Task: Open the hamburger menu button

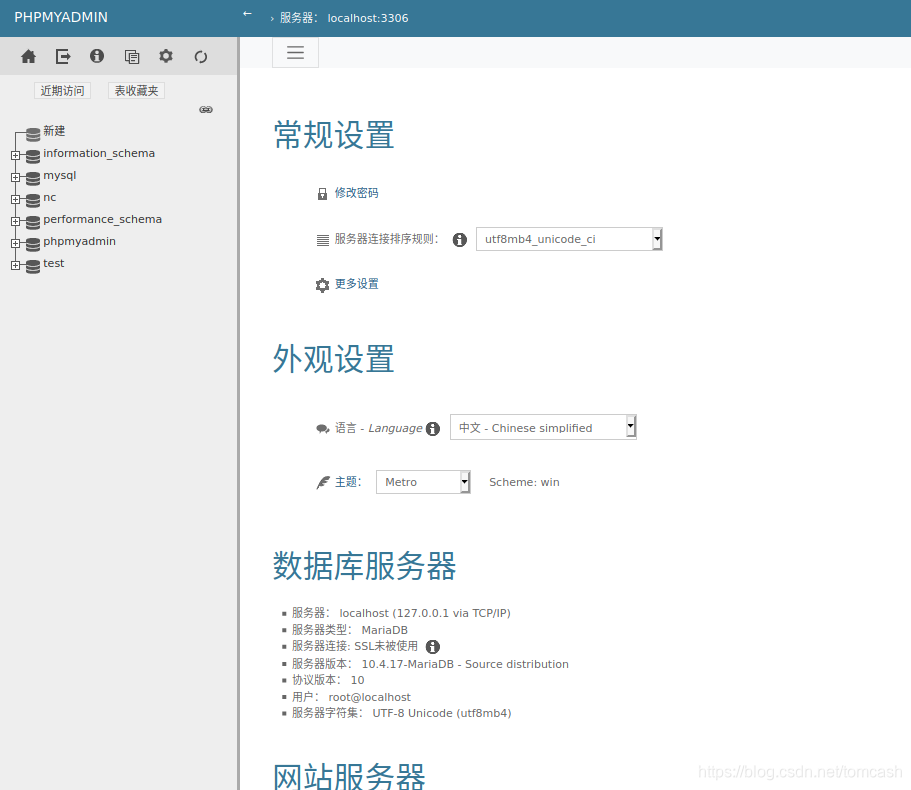Action: point(295,52)
